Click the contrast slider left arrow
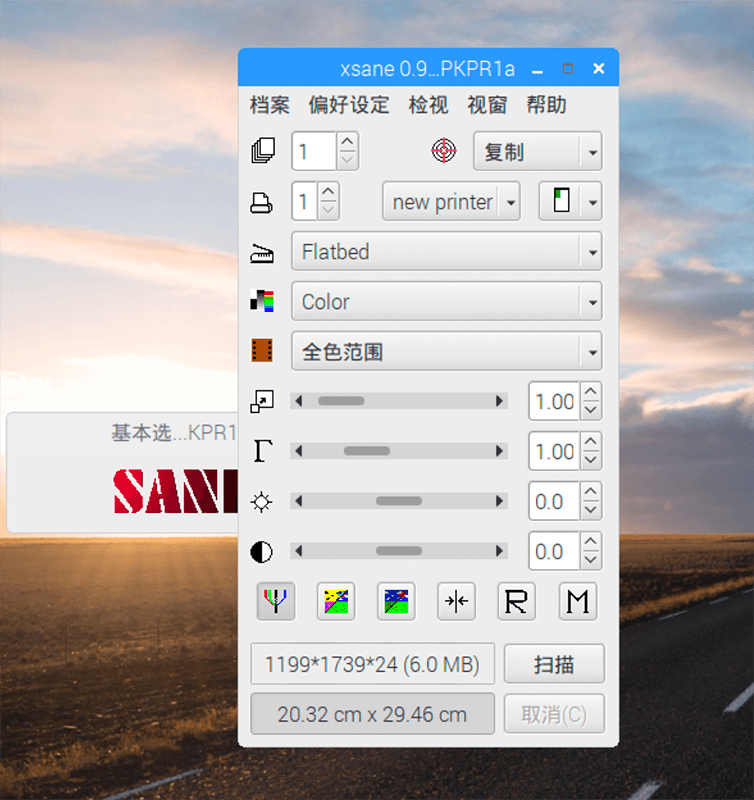 click(x=299, y=551)
